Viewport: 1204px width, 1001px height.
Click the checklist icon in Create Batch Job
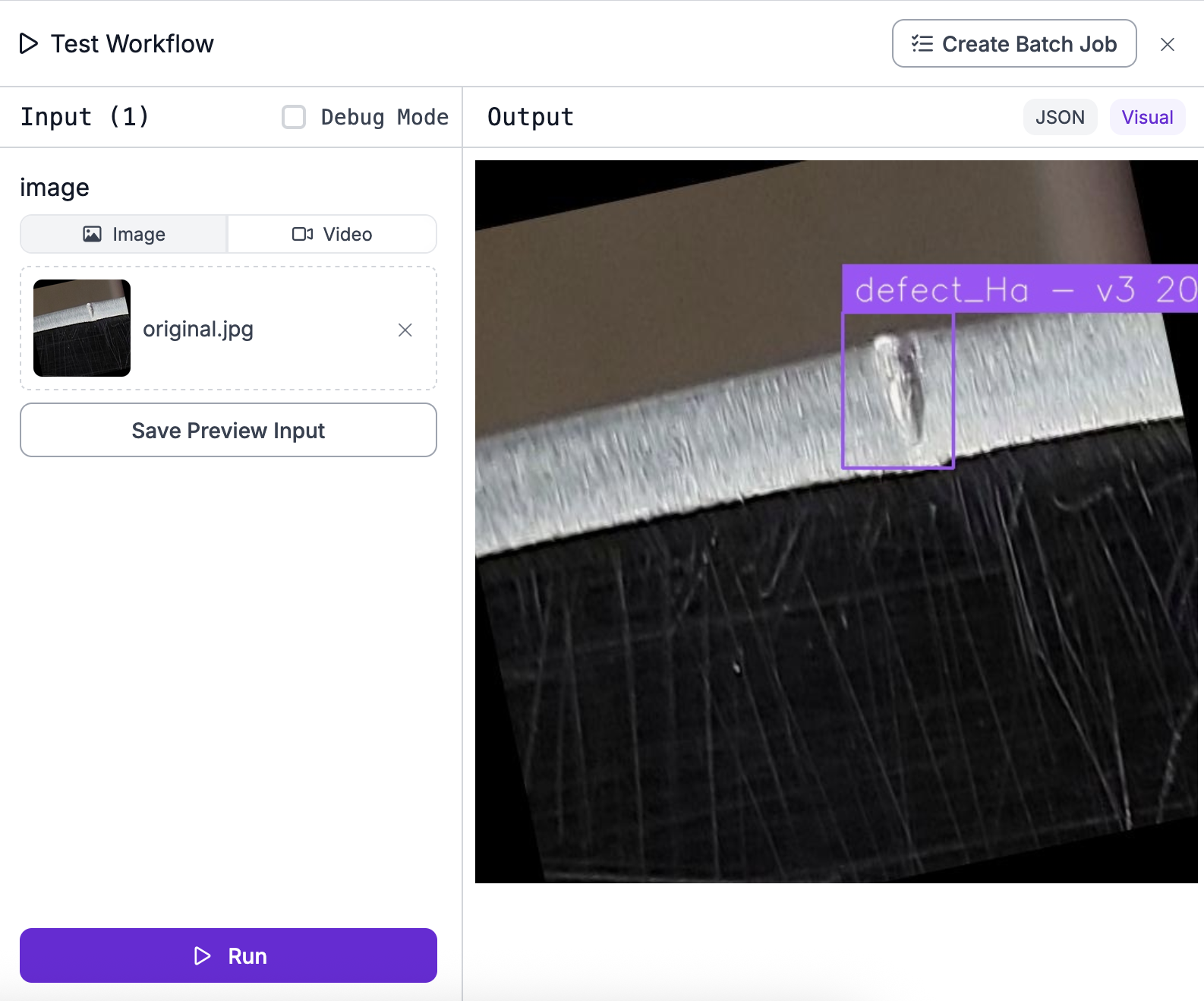click(922, 44)
